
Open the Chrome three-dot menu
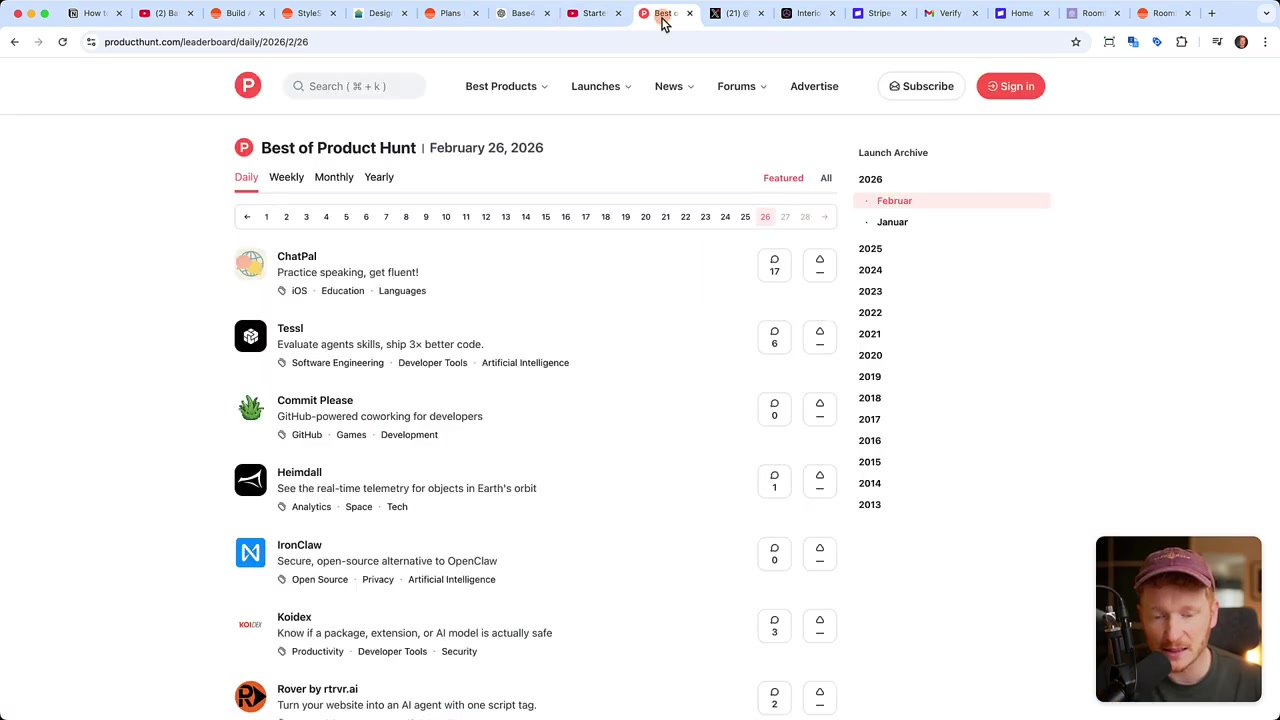pyautogui.click(x=1265, y=42)
